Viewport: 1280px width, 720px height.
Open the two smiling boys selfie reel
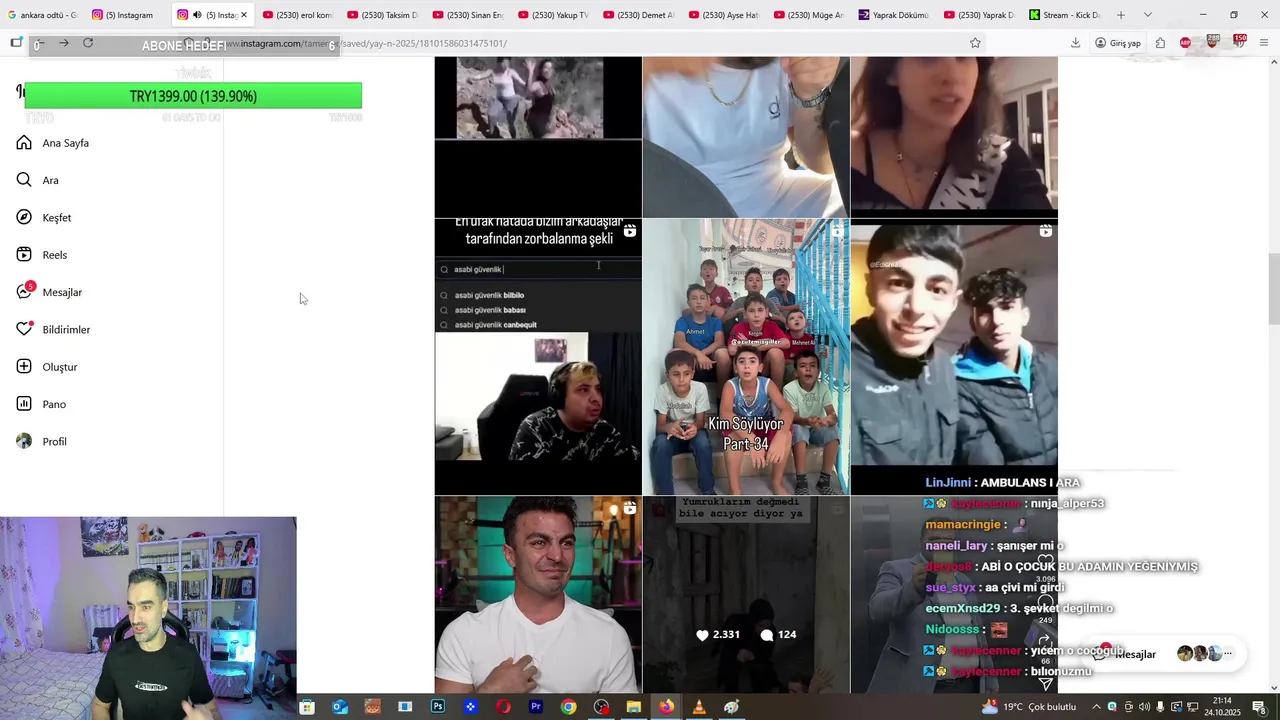pos(954,357)
